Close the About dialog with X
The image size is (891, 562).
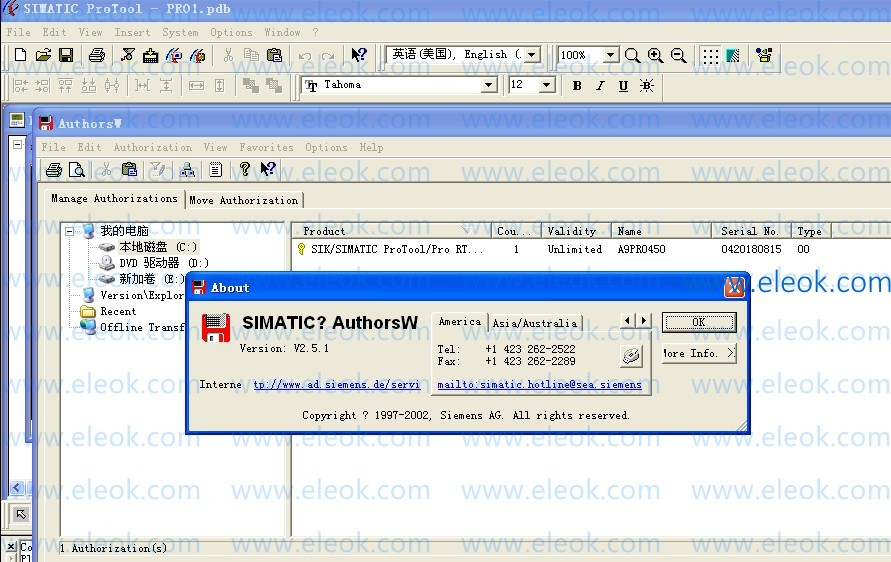click(x=734, y=287)
